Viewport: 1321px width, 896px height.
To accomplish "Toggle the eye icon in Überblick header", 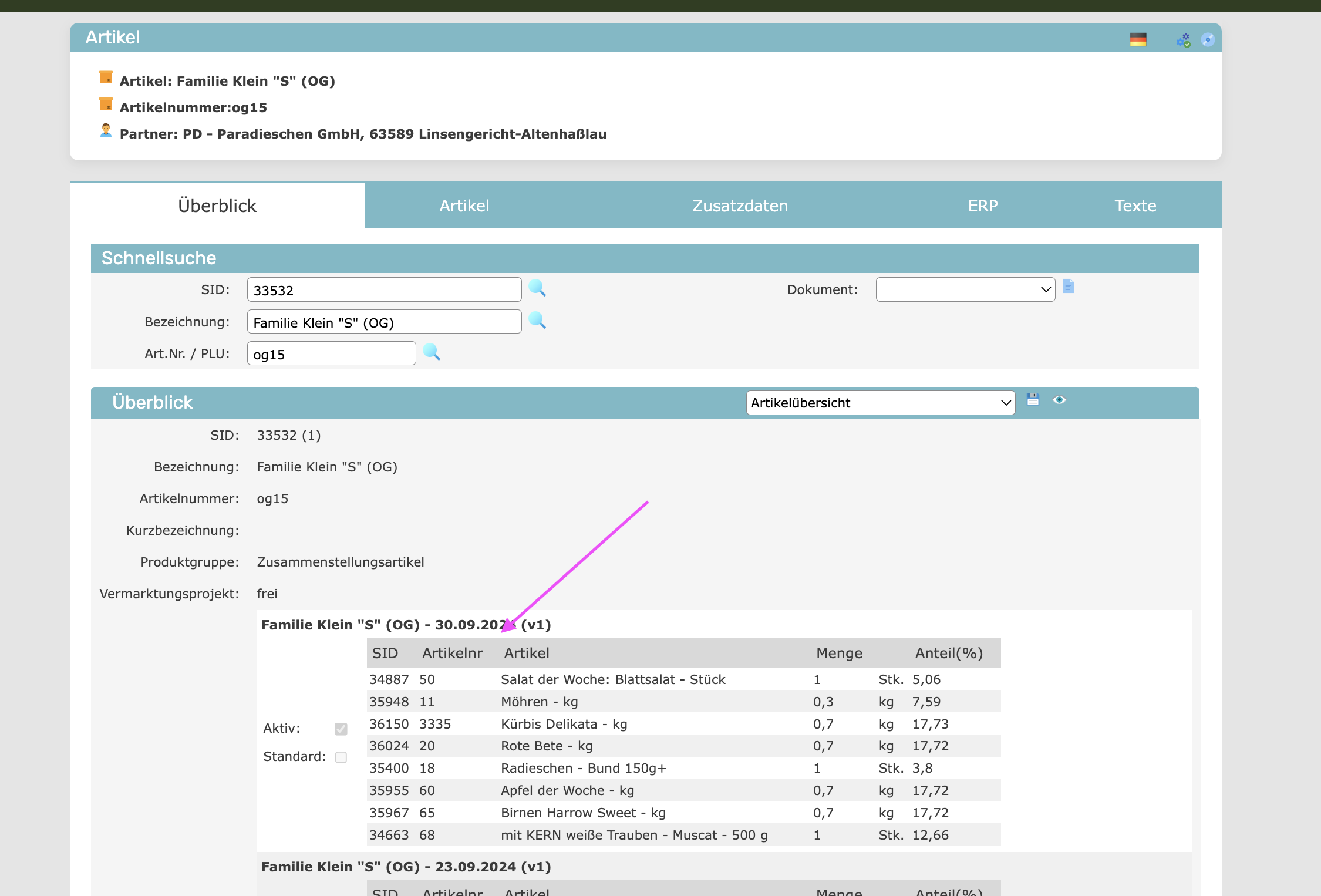I will point(1059,400).
